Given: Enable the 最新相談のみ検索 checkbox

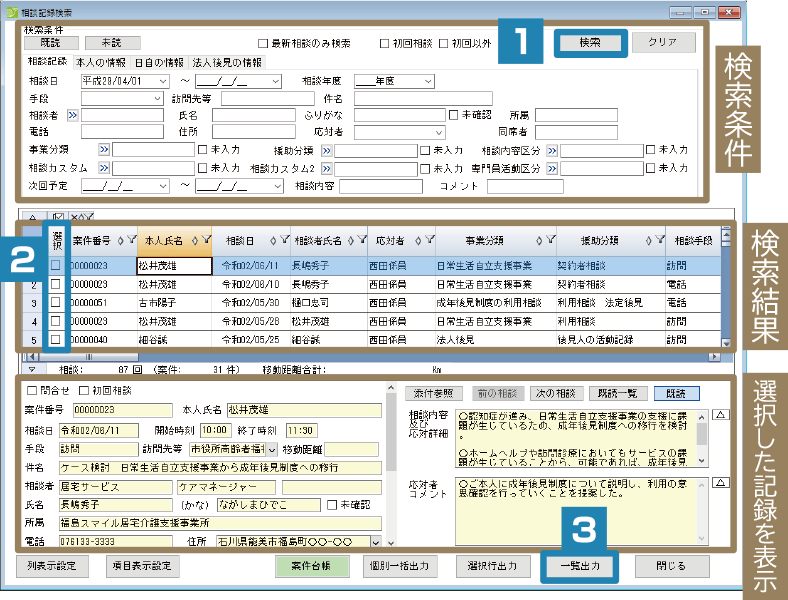Looking at the screenshot, I should point(263,44).
